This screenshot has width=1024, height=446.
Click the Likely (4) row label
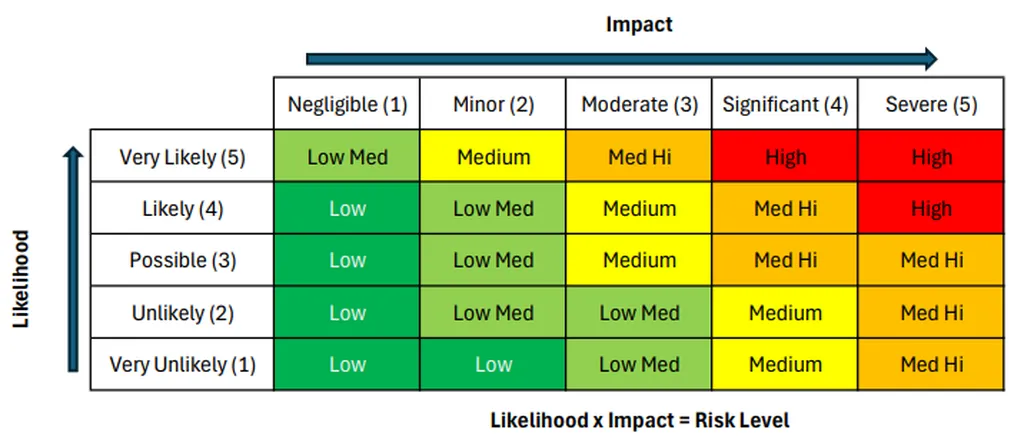(182, 209)
